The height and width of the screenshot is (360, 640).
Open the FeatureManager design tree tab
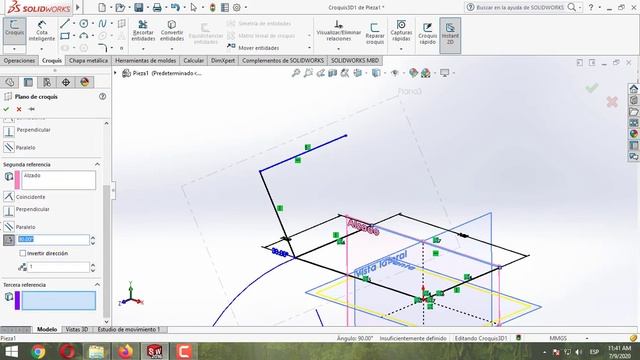click(10, 82)
